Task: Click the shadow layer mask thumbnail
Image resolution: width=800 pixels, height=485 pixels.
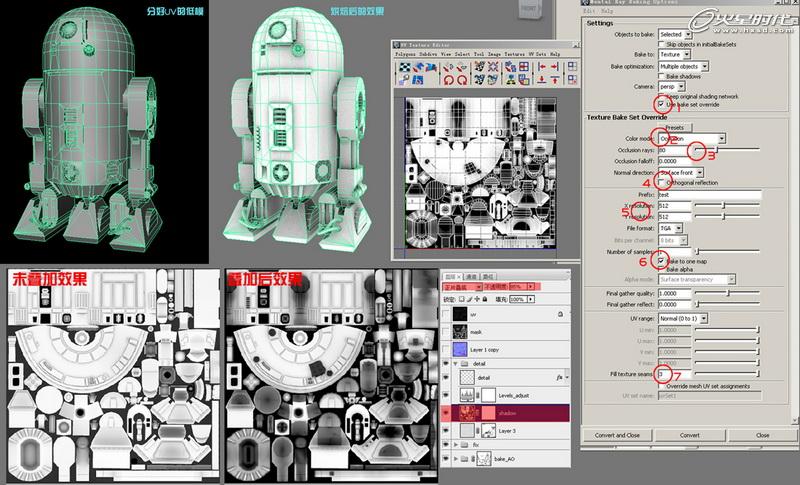Action: tap(488, 413)
